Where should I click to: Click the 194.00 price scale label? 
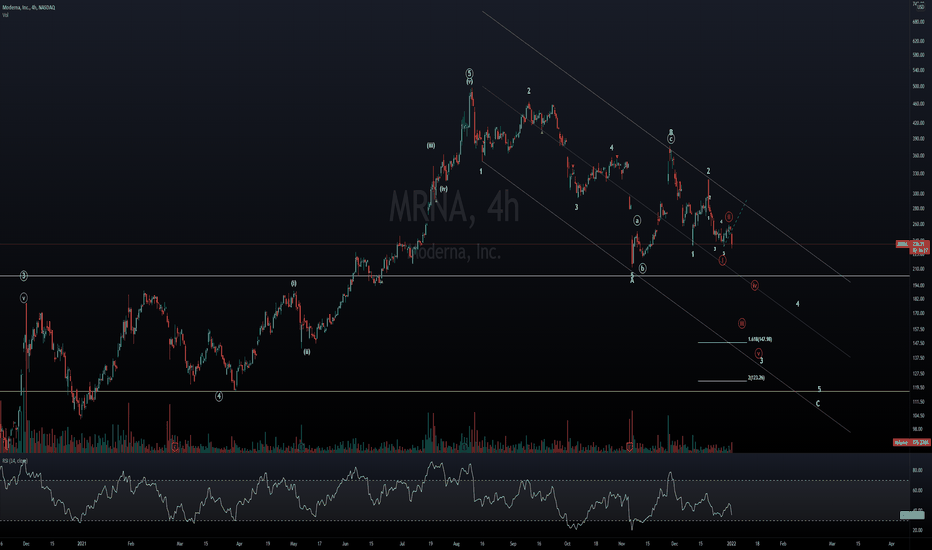[918, 285]
